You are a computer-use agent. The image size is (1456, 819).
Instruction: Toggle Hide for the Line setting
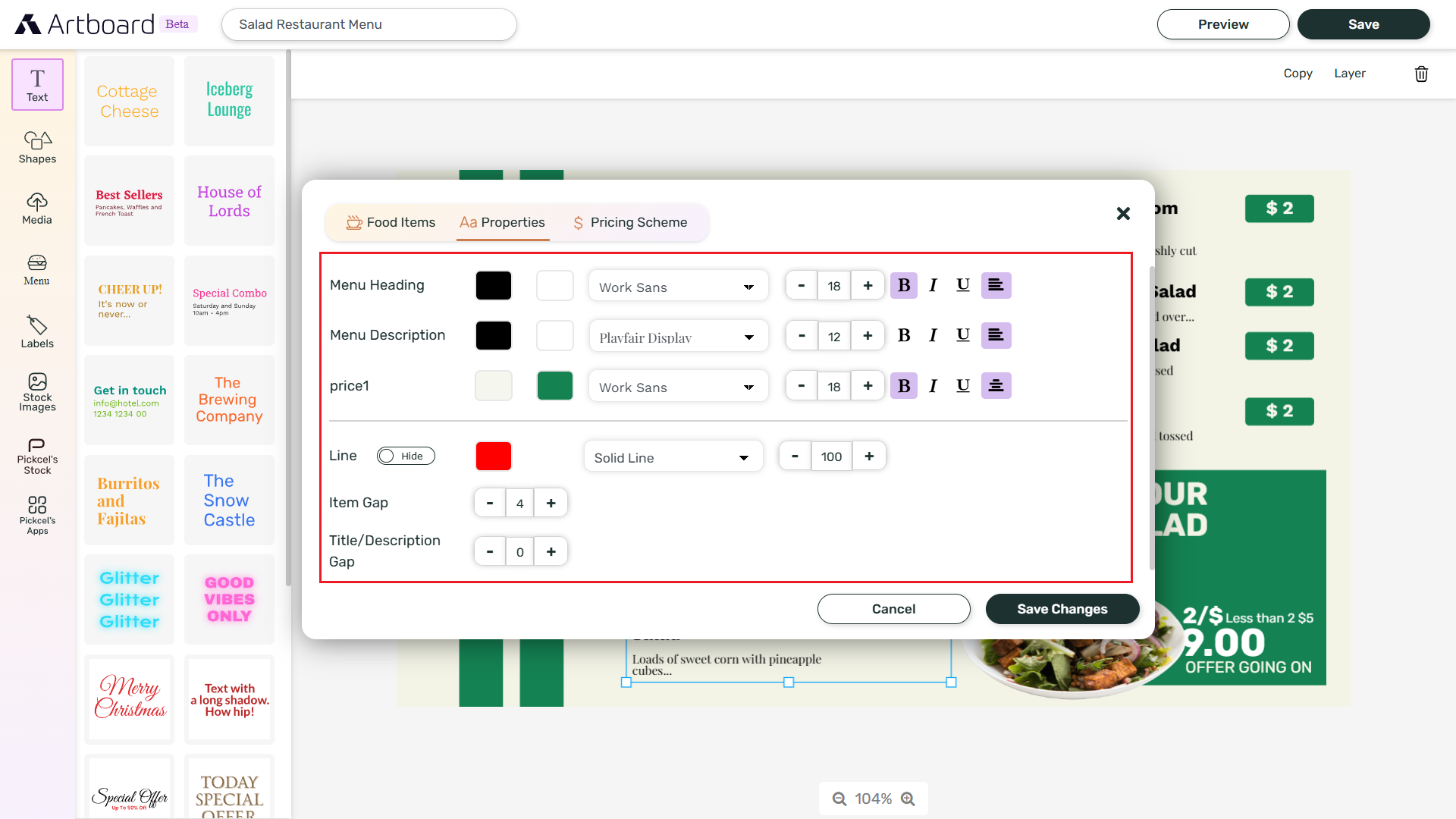(406, 456)
